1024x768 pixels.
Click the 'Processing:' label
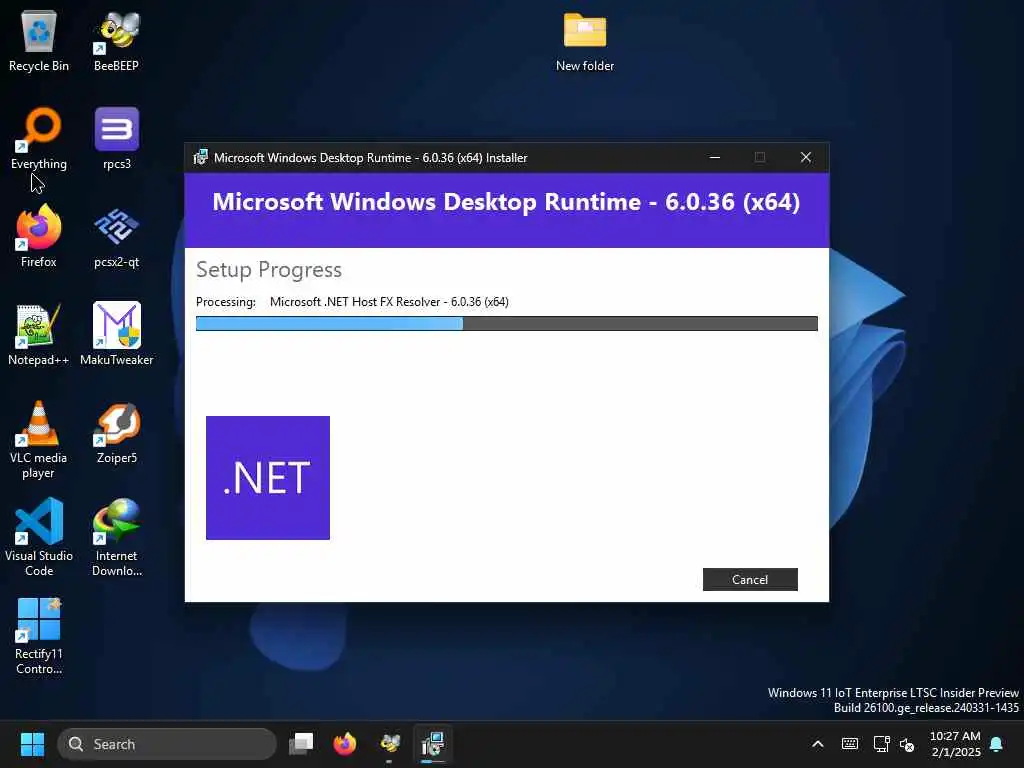click(226, 302)
